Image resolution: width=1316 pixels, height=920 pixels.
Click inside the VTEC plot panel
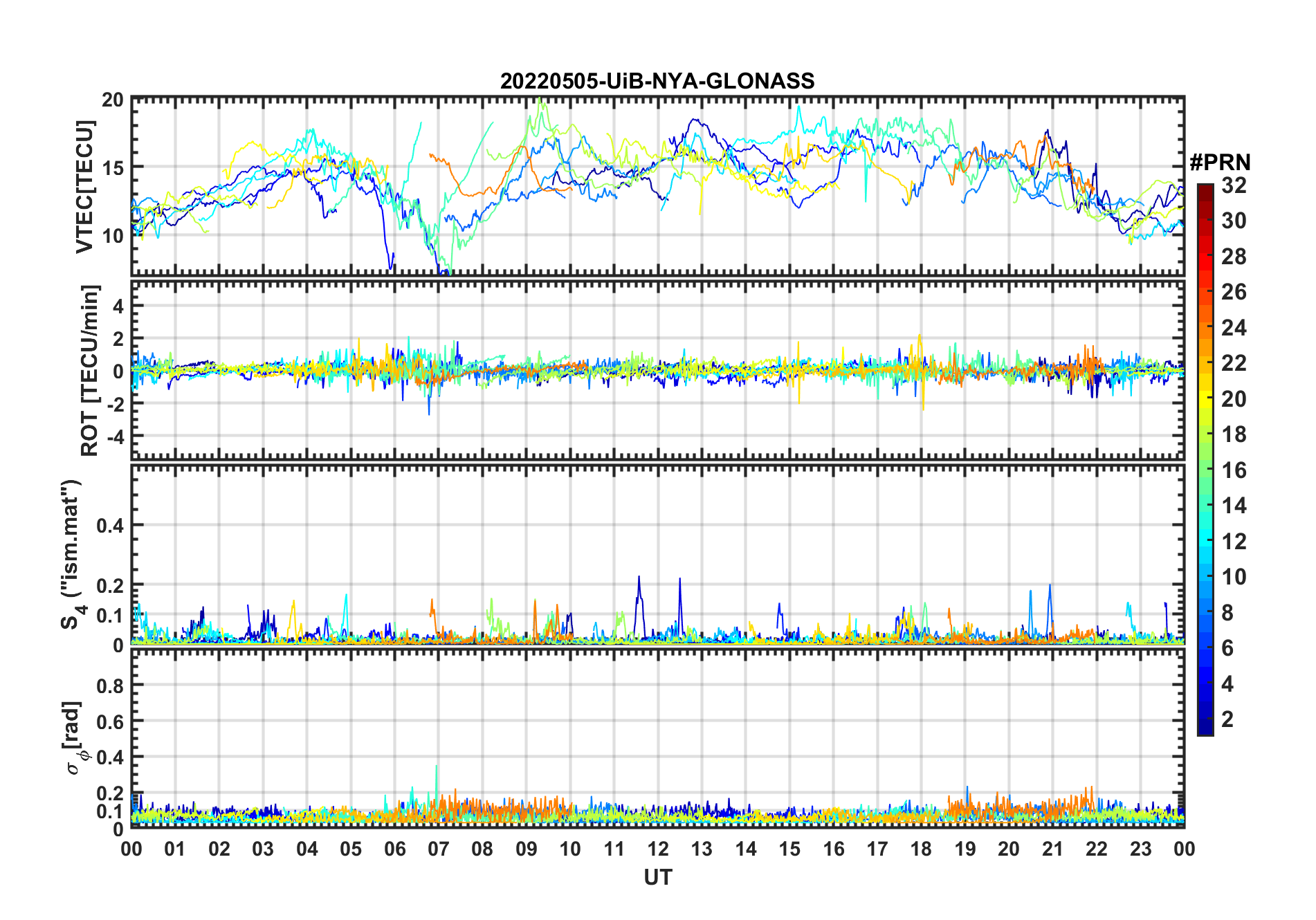pos(657,187)
